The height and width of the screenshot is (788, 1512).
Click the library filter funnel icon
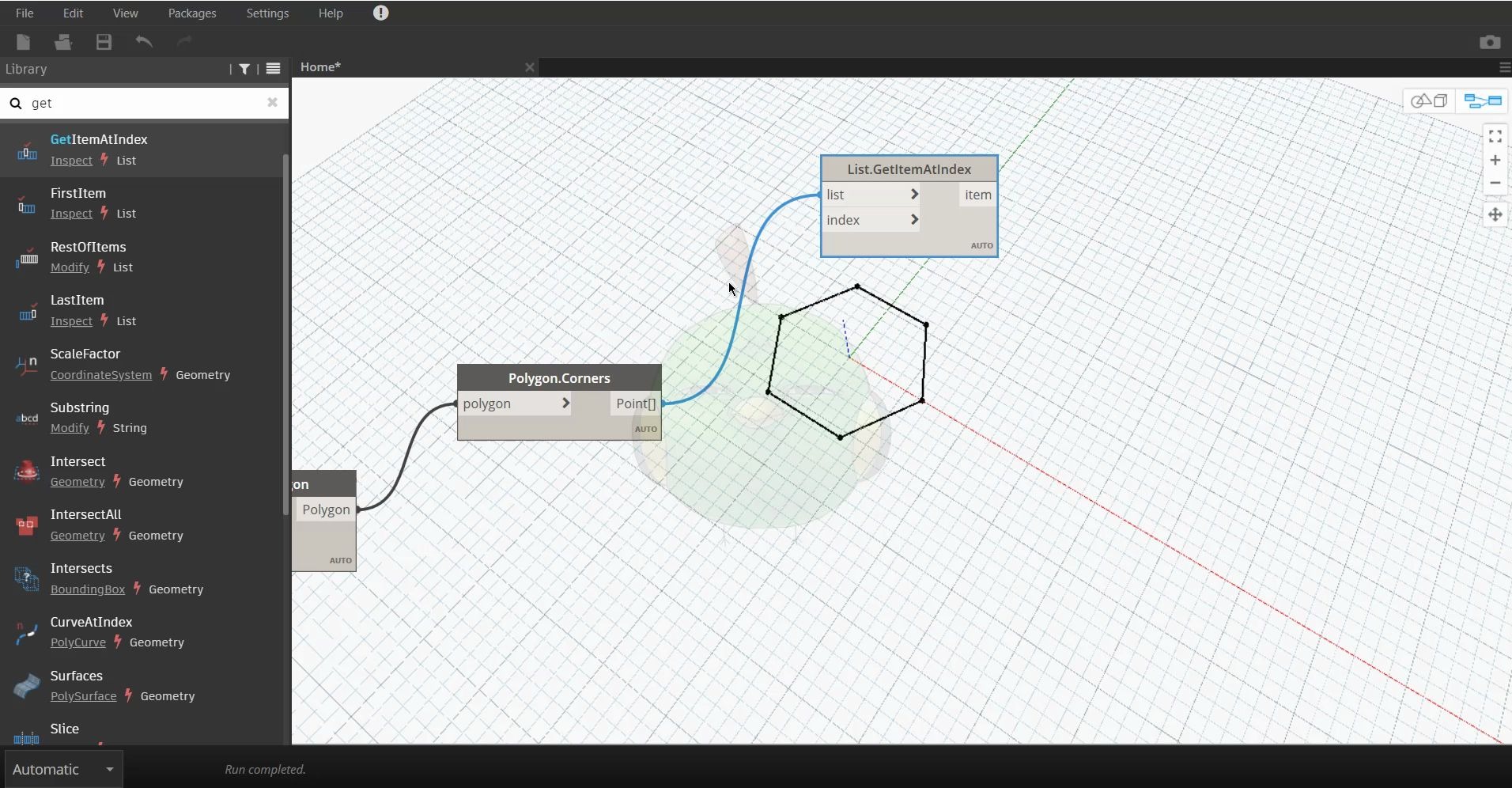tap(244, 70)
